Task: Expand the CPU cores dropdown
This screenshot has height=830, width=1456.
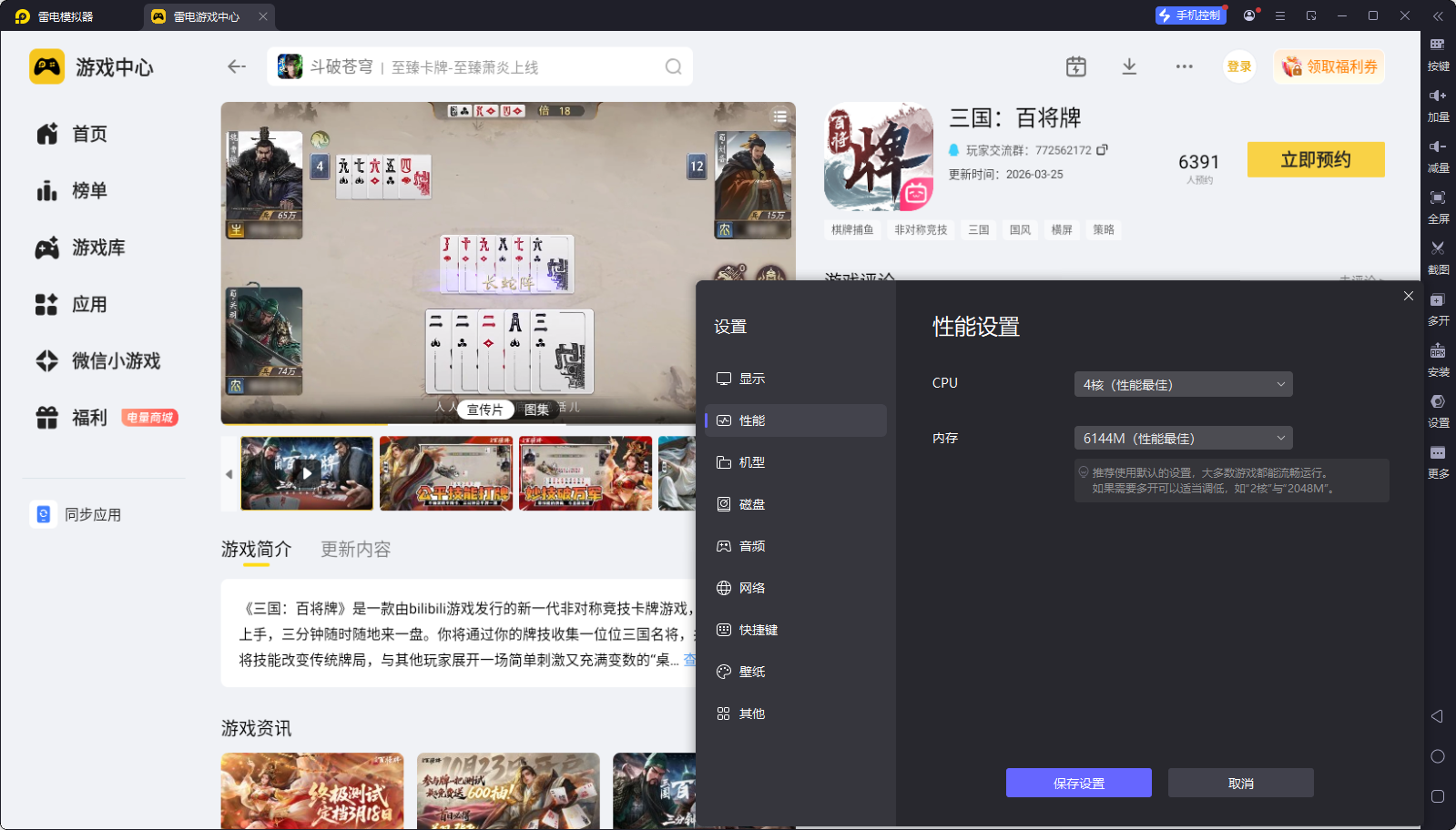Action: pyautogui.click(x=1184, y=384)
